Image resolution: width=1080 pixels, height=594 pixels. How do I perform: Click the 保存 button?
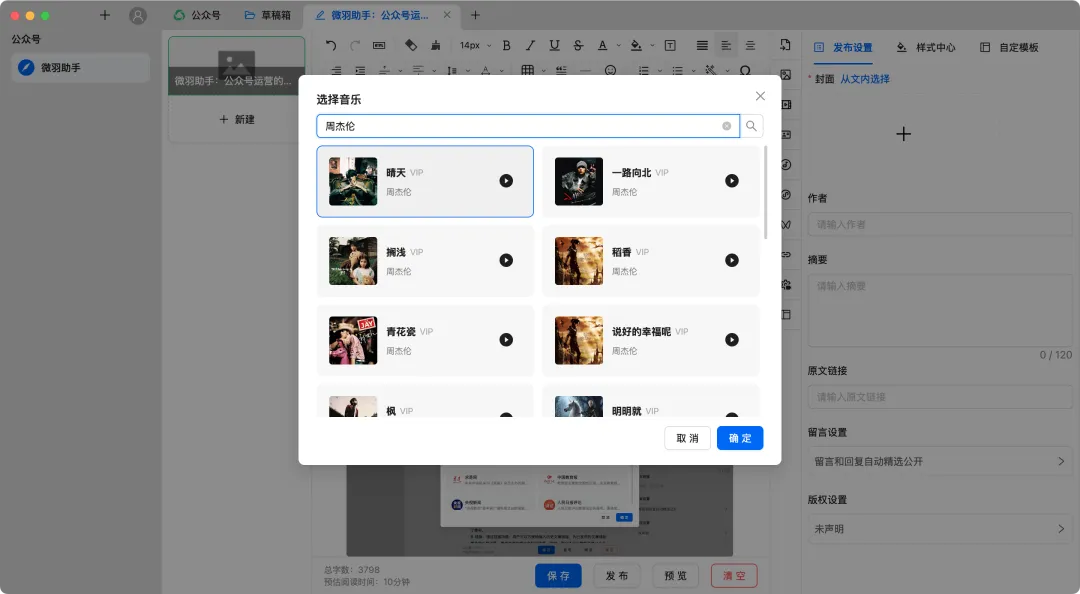tap(559, 575)
